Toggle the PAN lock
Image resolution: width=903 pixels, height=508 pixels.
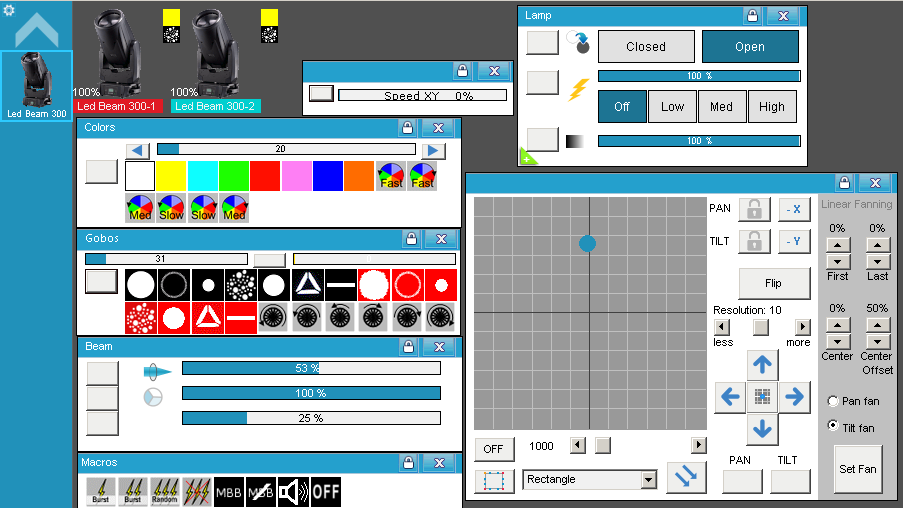pos(754,210)
